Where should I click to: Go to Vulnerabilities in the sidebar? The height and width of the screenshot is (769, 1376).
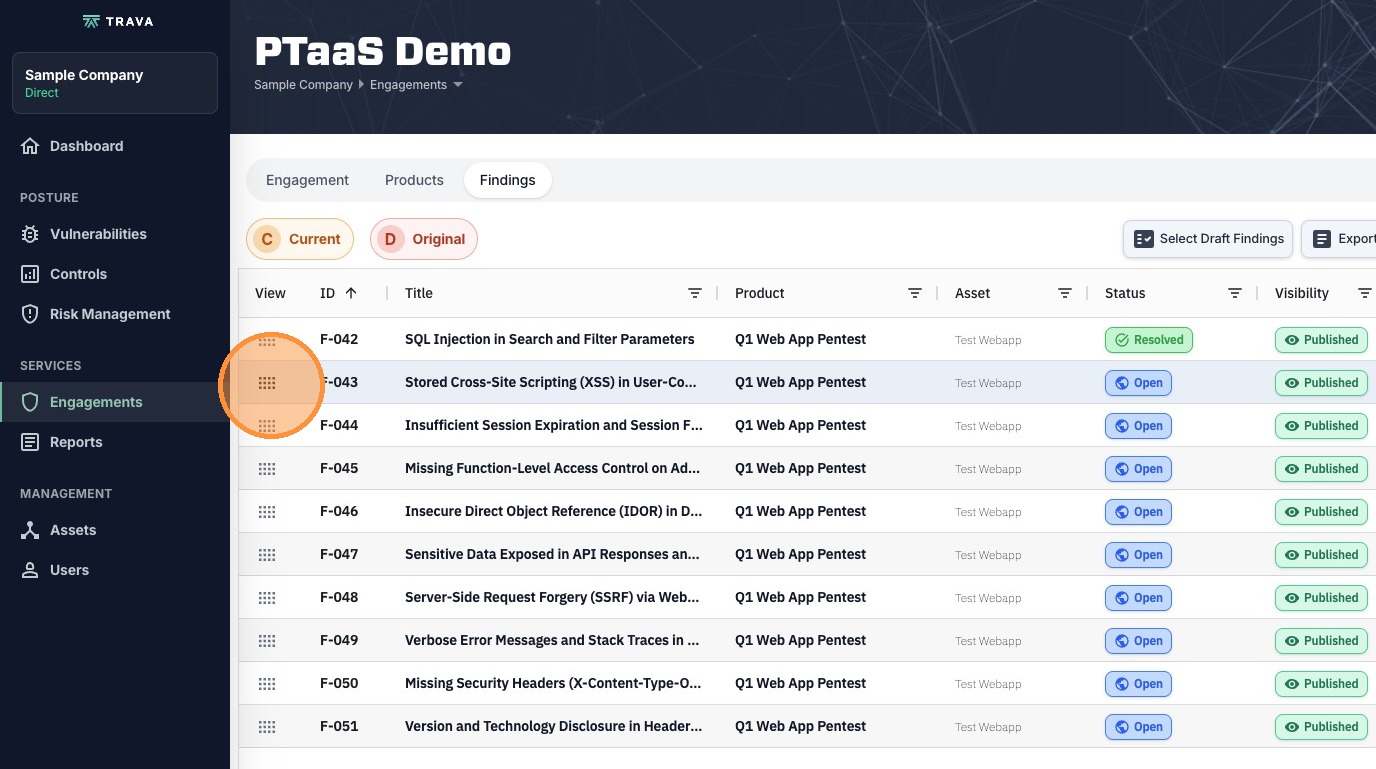pos(98,234)
